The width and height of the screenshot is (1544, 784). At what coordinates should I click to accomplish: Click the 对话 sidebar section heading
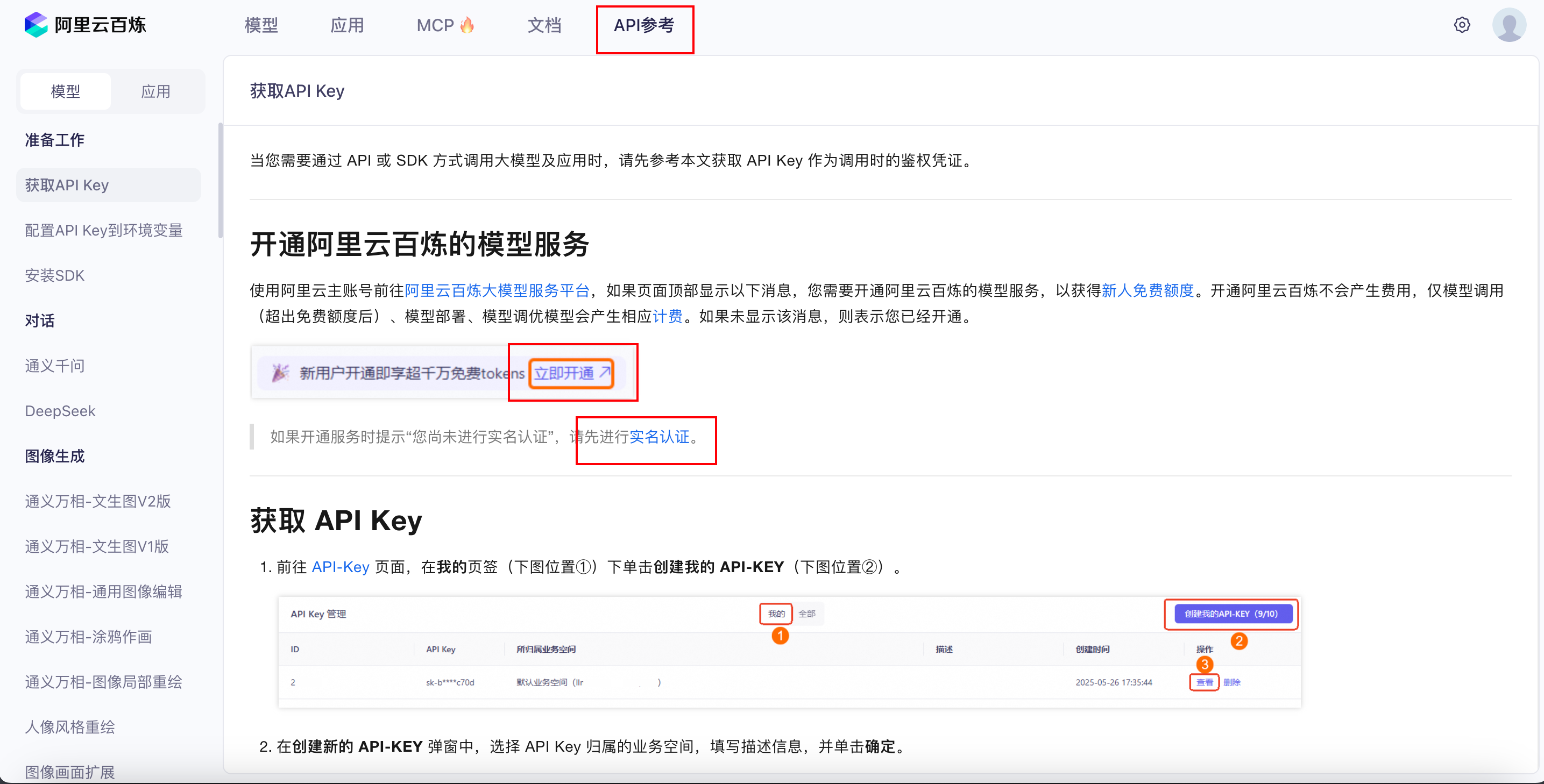(40, 320)
